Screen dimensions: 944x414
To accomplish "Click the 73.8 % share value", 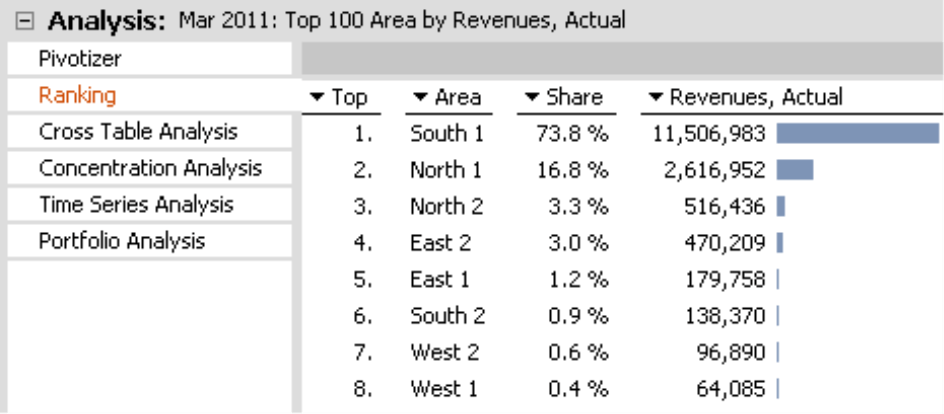I will click(568, 133).
